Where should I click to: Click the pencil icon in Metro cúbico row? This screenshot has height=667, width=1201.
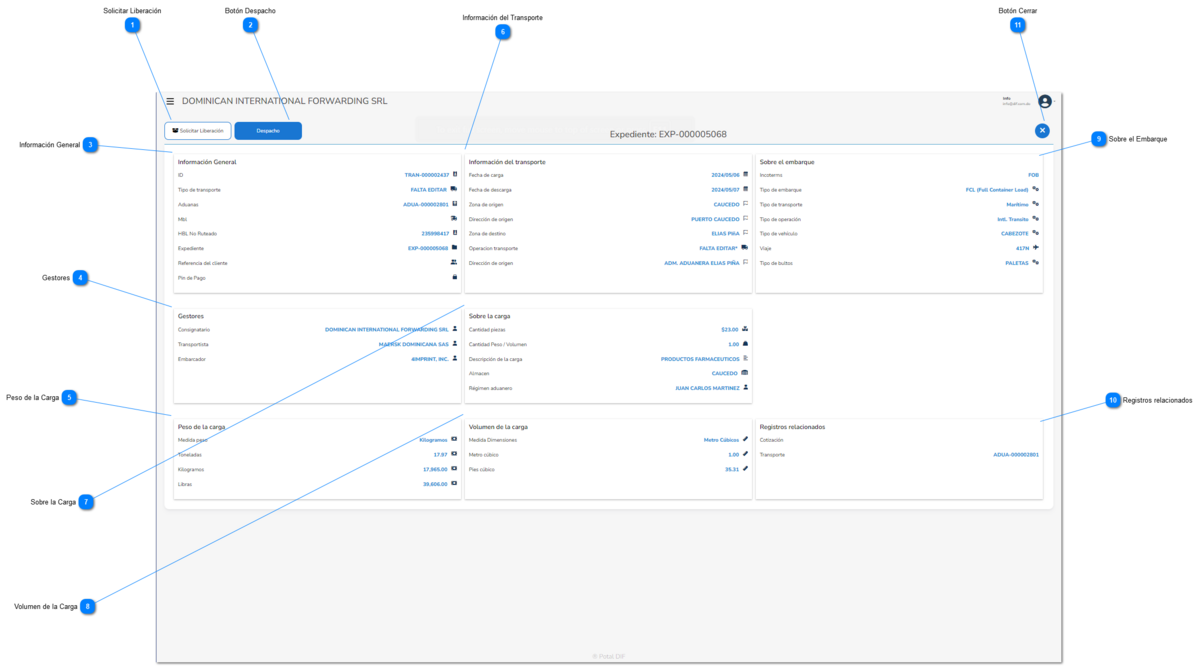pyautogui.click(x=745, y=454)
